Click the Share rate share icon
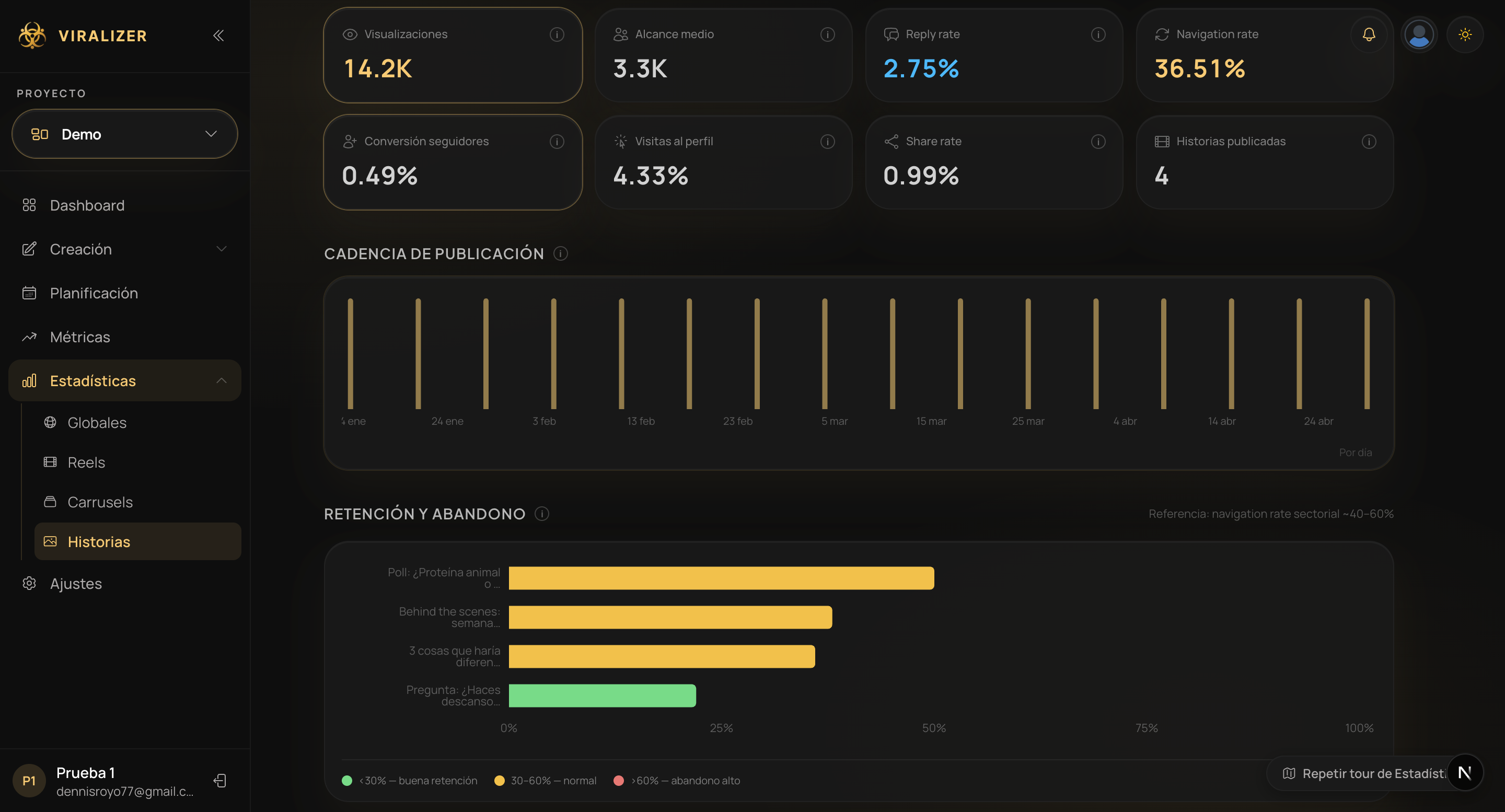 coord(891,142)
